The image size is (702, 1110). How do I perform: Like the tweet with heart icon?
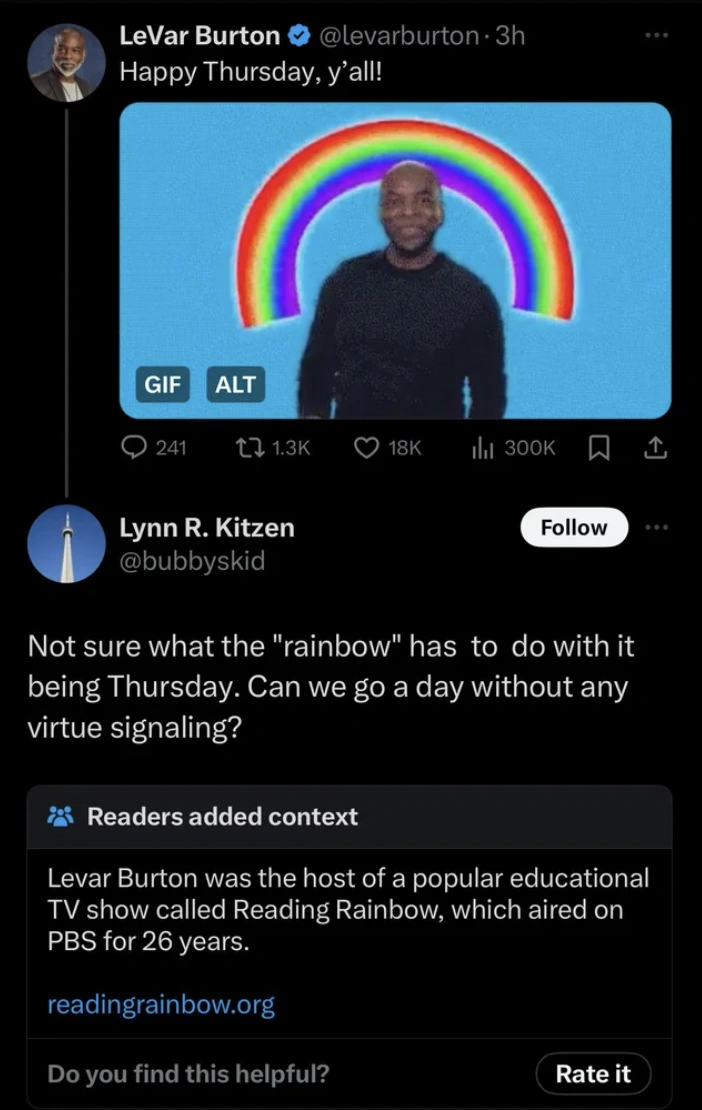366,448
